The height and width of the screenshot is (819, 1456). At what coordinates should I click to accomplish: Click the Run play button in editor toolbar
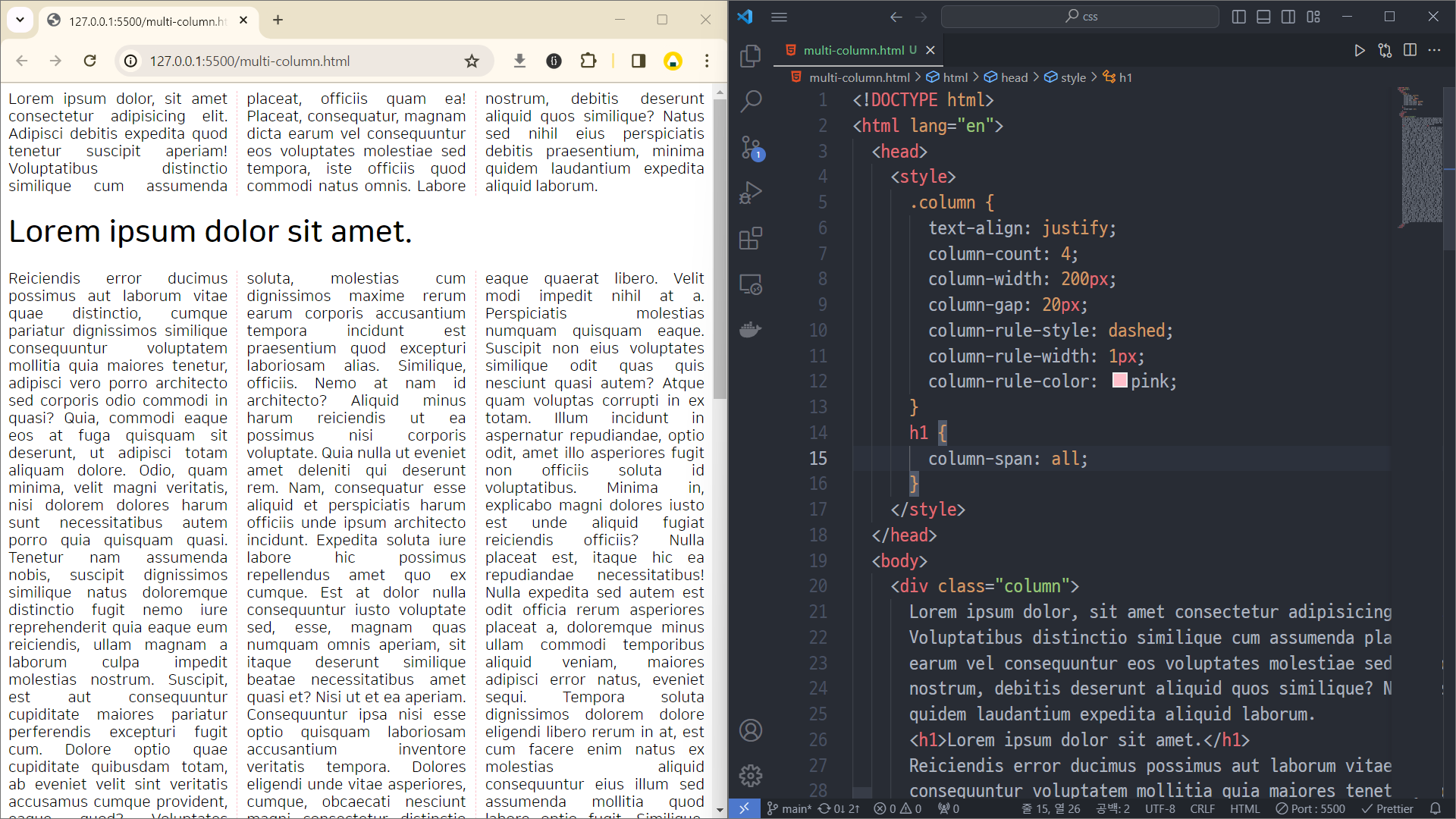point(1360,50)
